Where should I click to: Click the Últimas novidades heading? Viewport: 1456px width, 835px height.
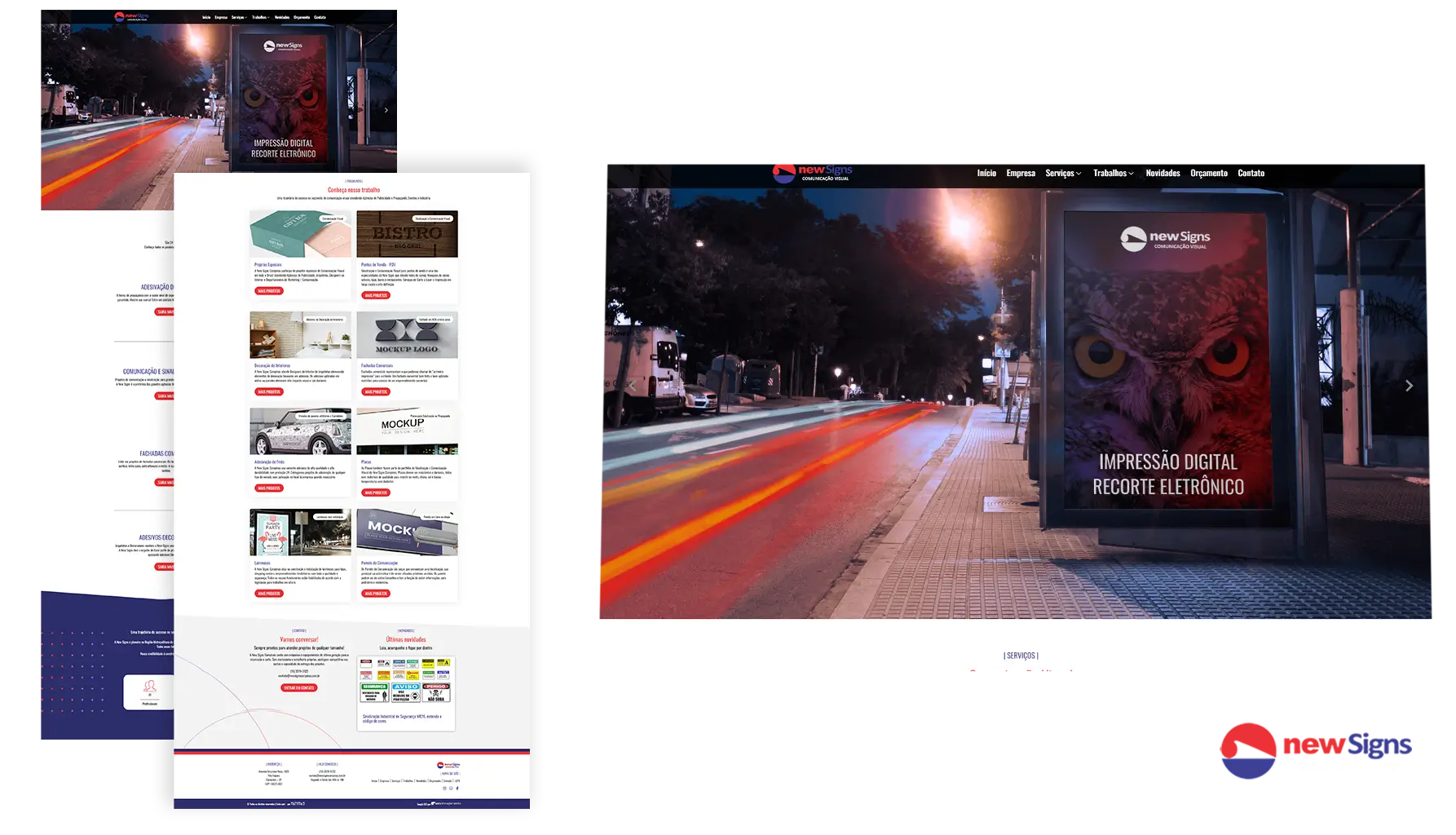pyautogui.click(x=406, y=640)
